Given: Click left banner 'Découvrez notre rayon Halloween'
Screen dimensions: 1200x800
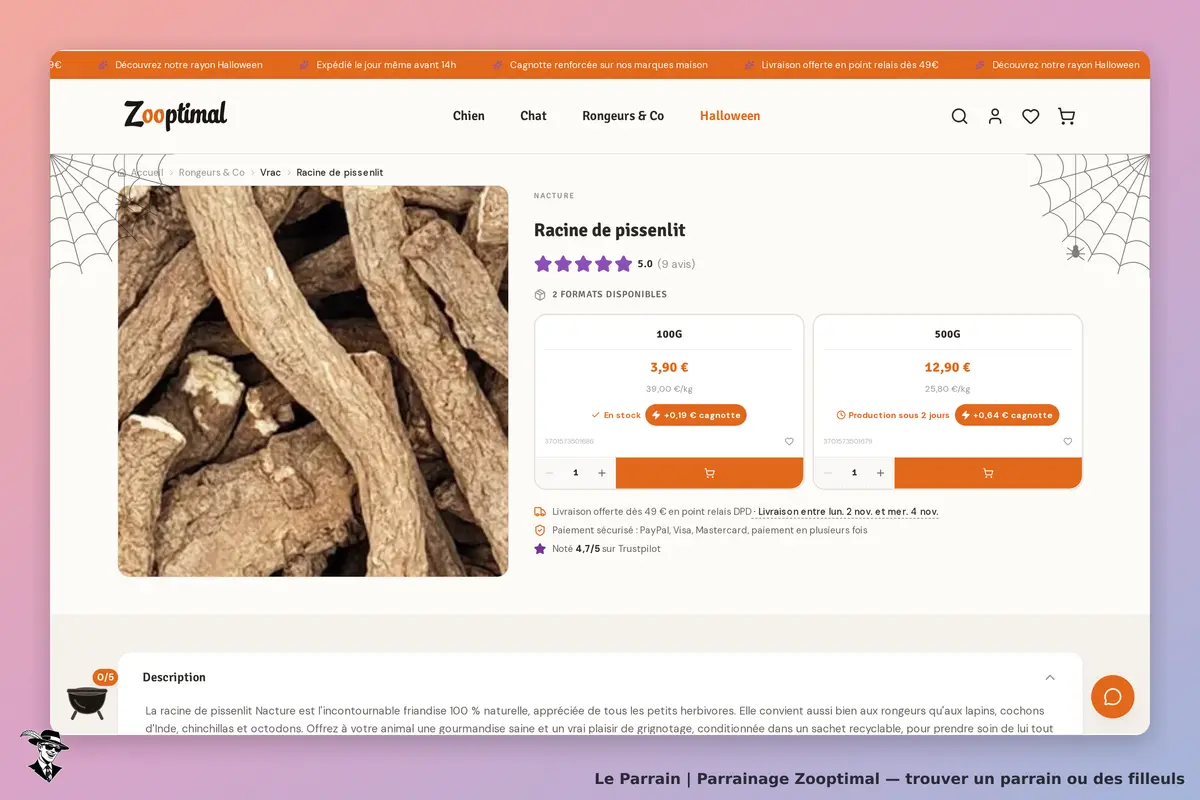Looking at the screenshot, I should coord(188,65).
